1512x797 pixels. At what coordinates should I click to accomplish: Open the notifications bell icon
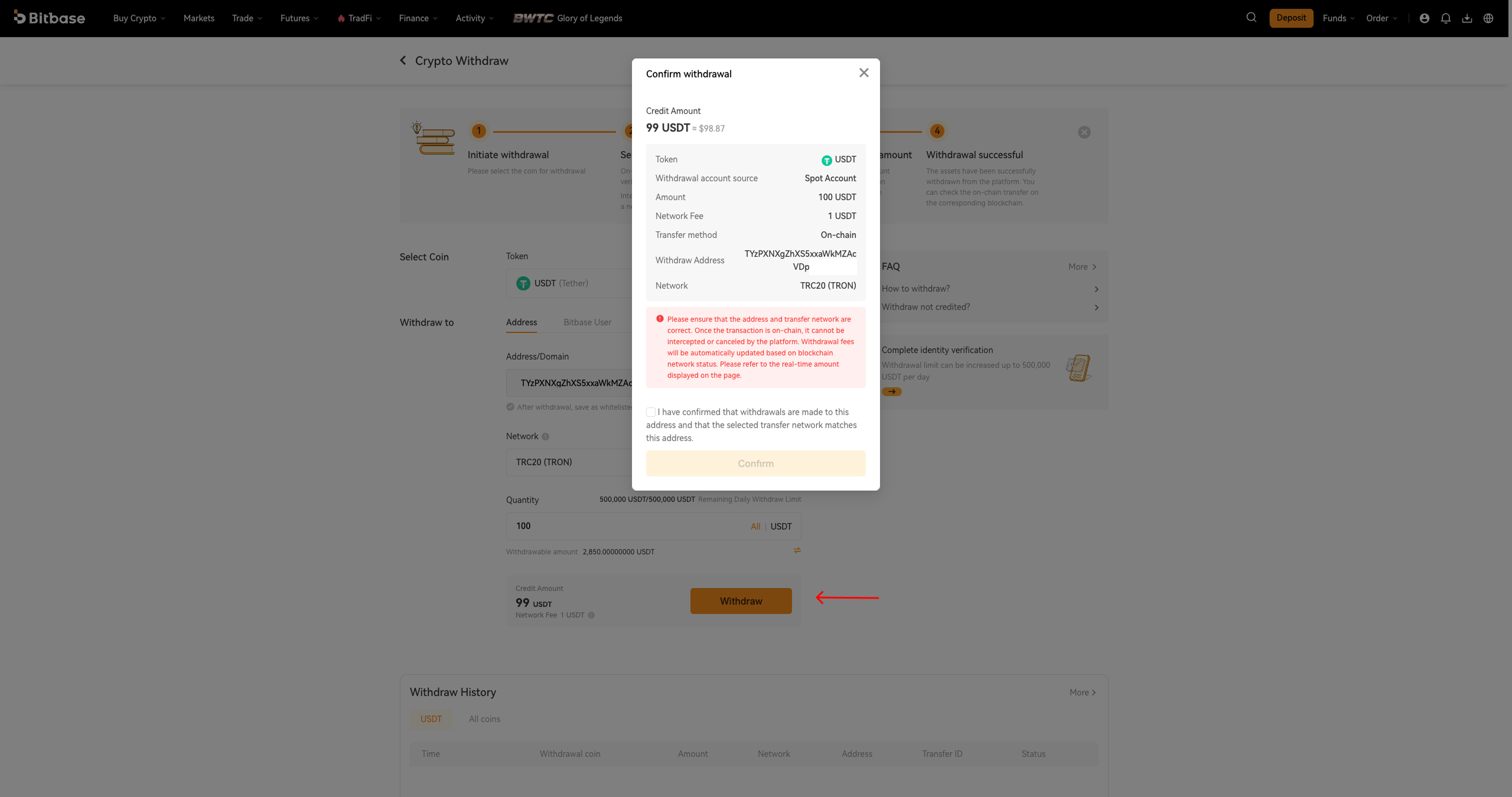(1445, 18)
